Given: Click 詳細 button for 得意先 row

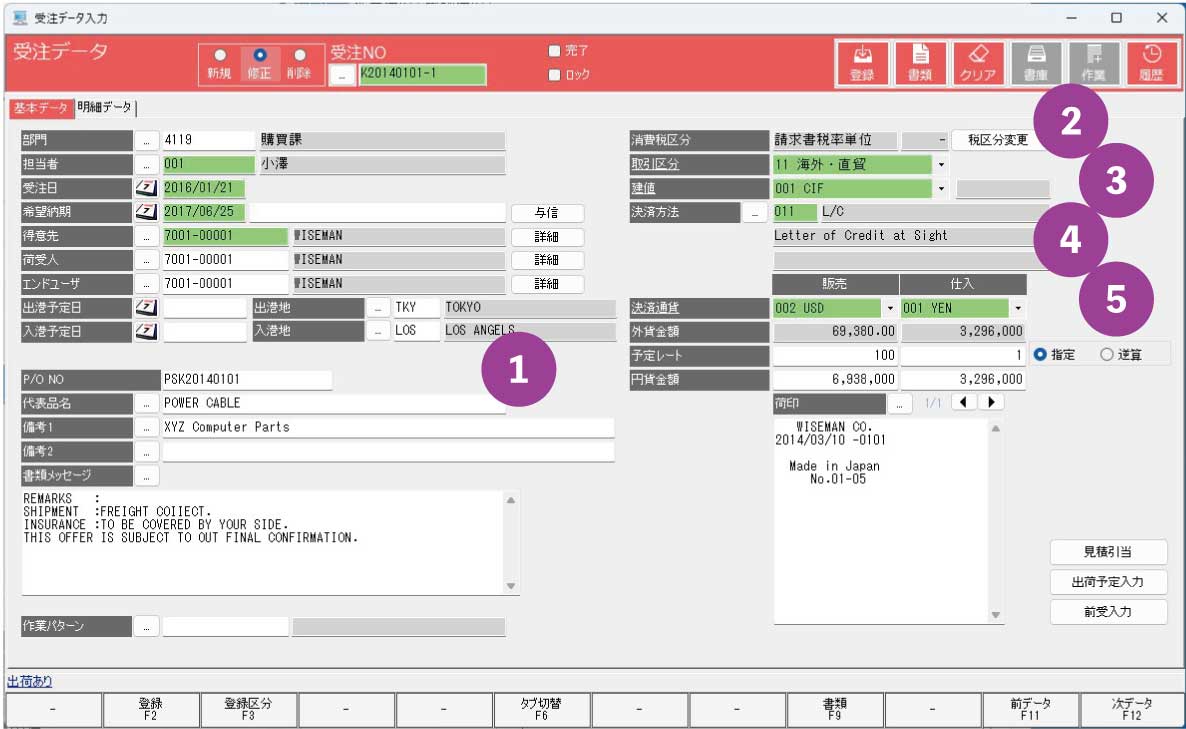Looking at the screenshot, I should [547, 237].
